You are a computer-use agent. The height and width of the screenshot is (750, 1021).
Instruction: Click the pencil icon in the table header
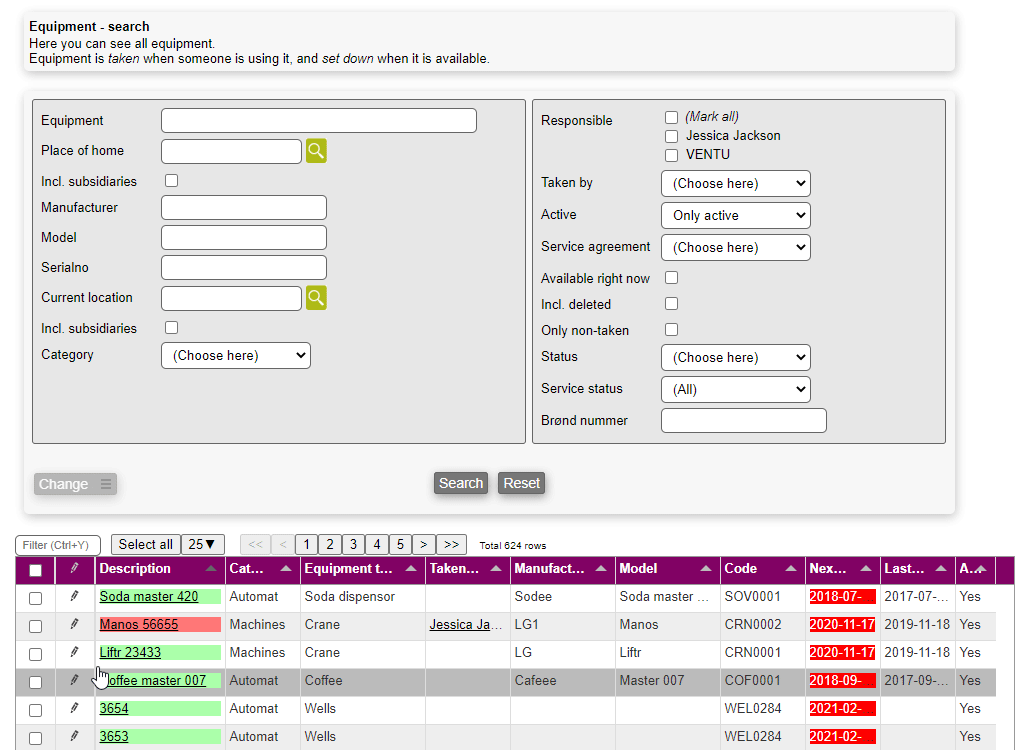point(74,569)
